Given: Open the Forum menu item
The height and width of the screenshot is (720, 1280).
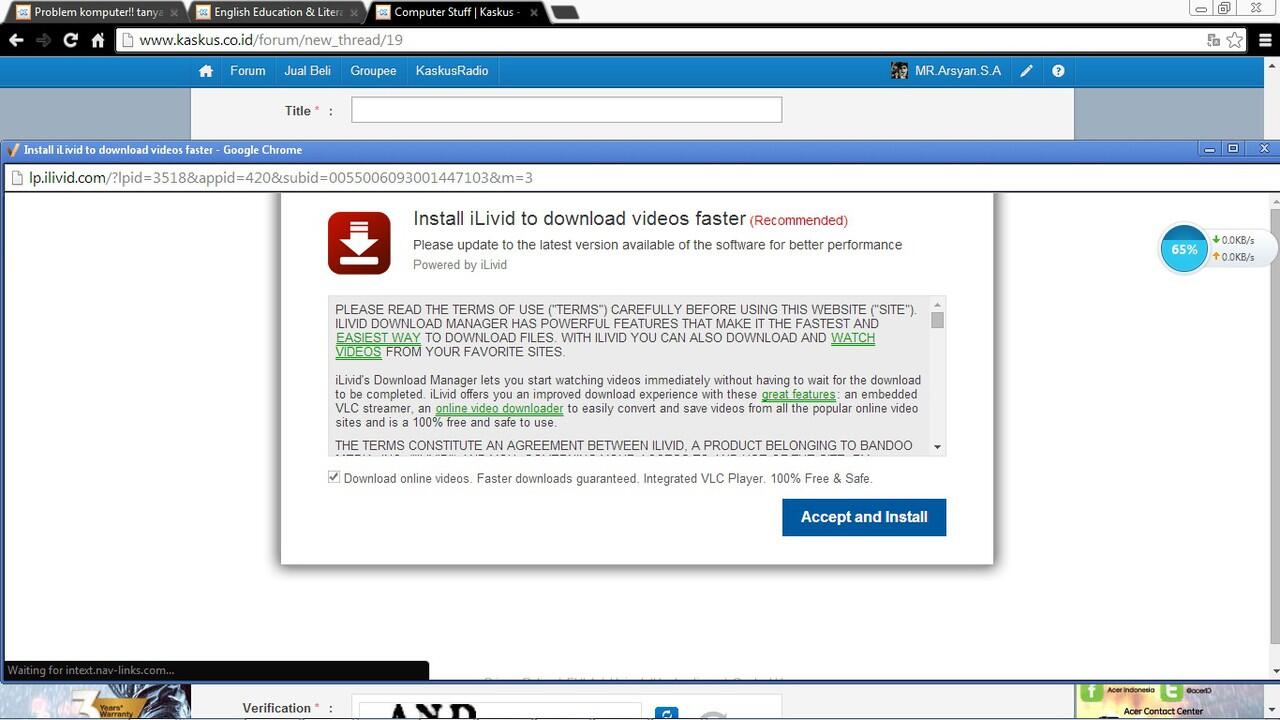Looking at the screenshot, I should [x=248, y=71].
